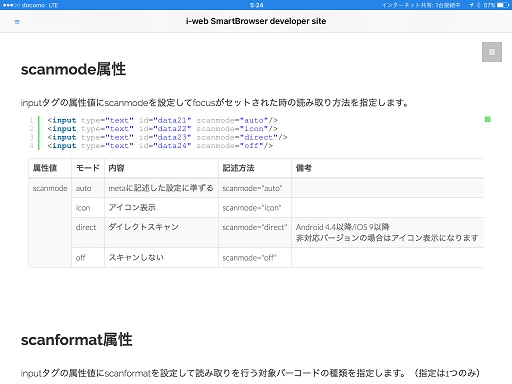Screen dimensions: 512x384
Task: Click the 備考 column header
Action: [388, 168]
